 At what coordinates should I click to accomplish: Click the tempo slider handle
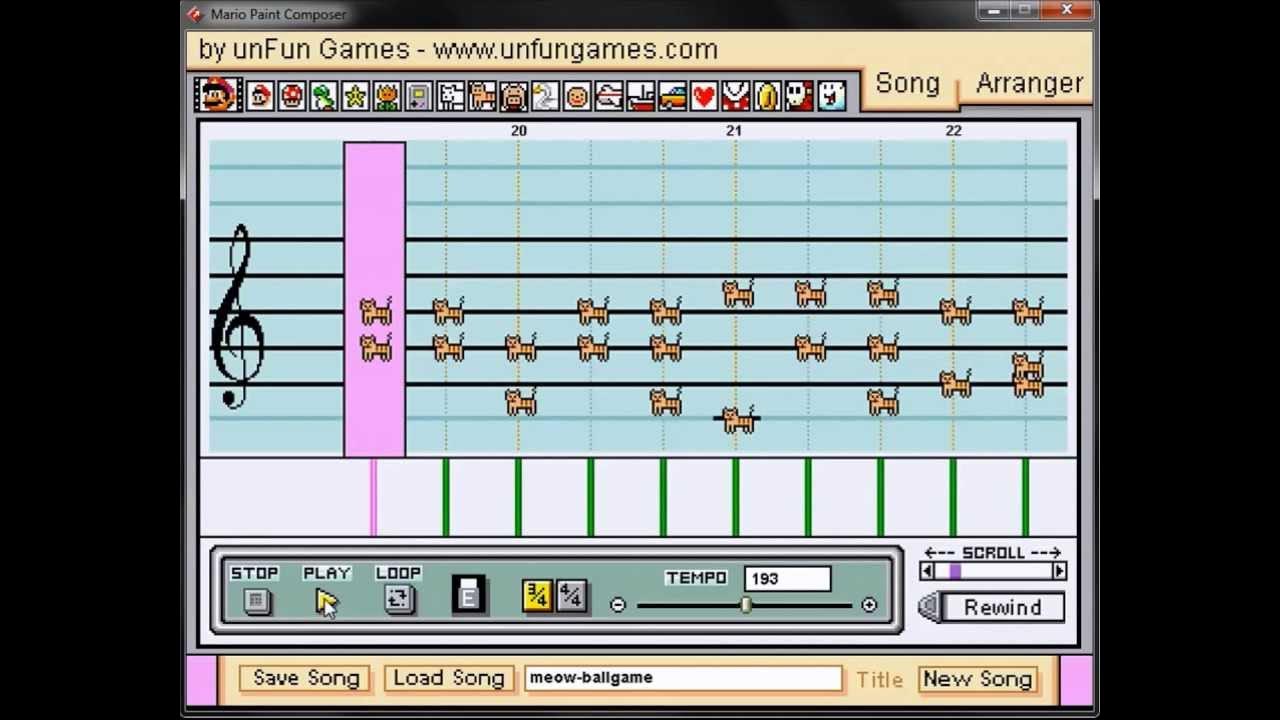click(x=746, y=605)
